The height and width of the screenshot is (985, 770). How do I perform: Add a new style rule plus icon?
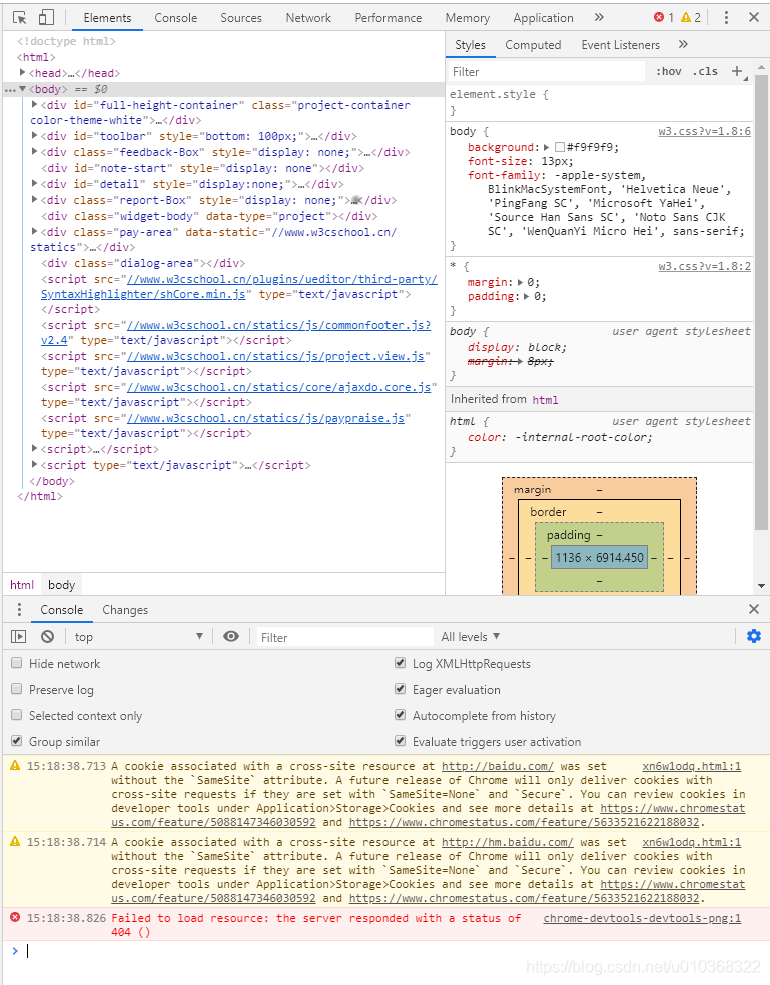point(737,71)
